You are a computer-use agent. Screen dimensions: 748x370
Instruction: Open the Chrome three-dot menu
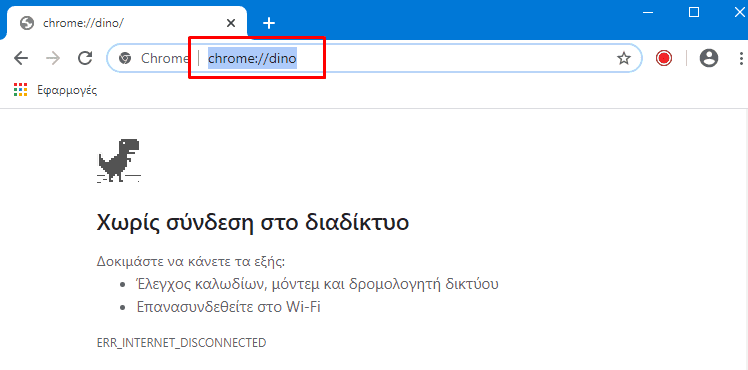pos(741,58)
